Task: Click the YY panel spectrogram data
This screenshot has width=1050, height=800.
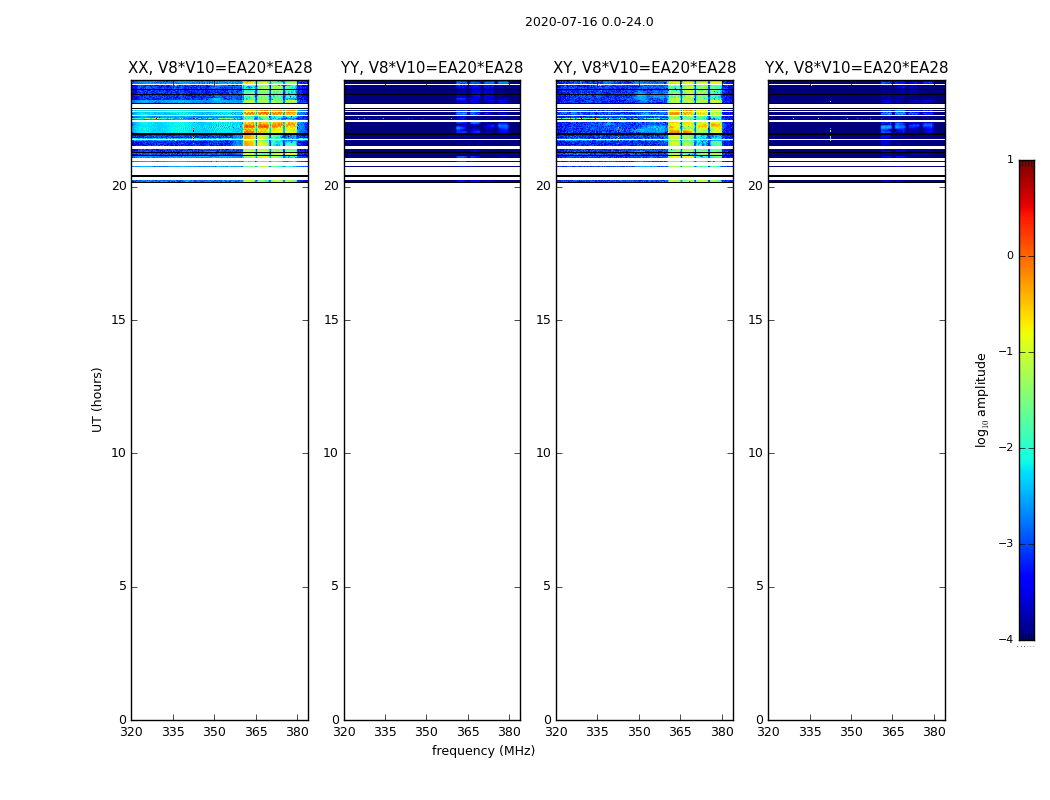Action: point(432,131)
